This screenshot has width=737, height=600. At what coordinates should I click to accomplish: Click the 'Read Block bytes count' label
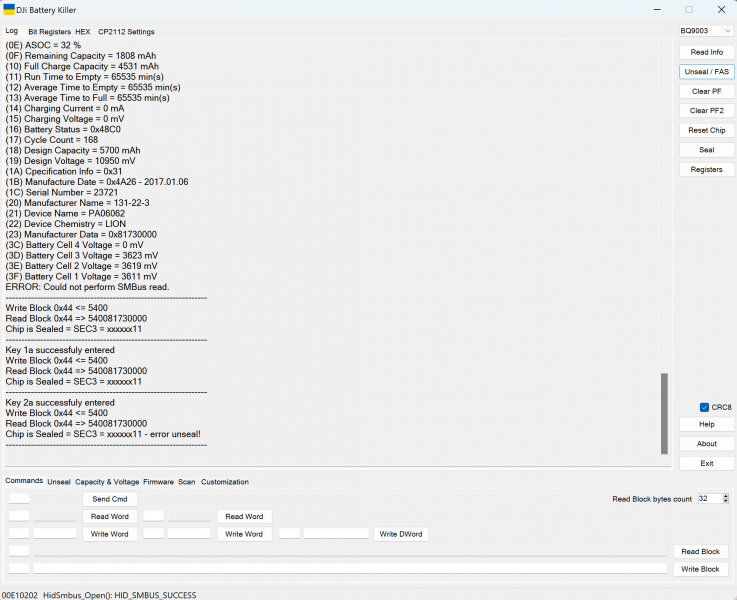coord(652,499)
